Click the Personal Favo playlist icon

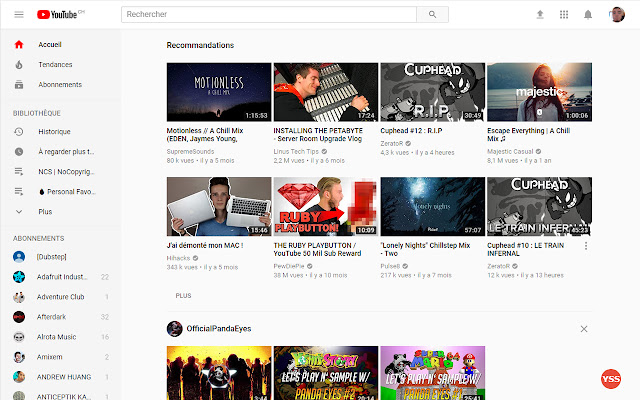(19, 191)
